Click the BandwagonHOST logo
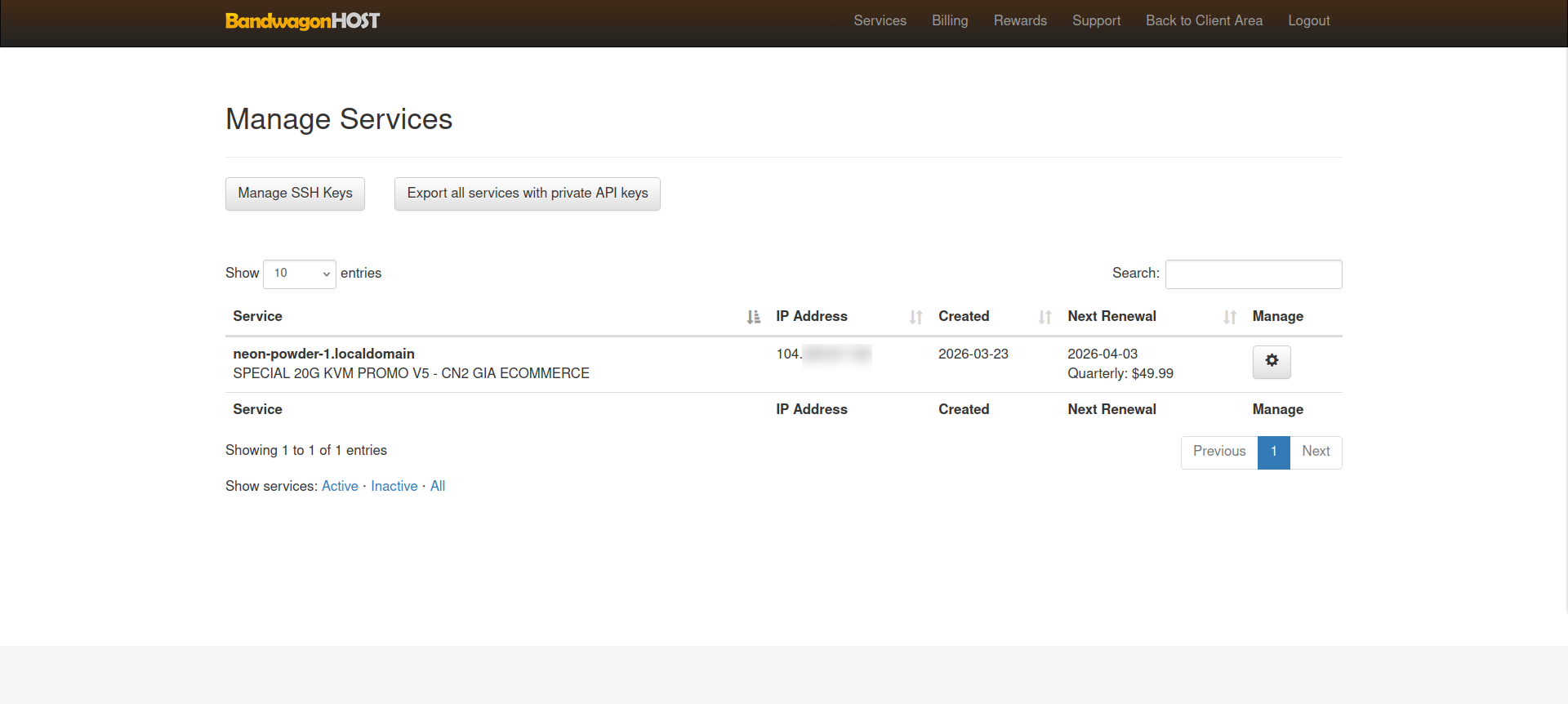Image resolution: width=1568 pixels, height=704 pixels. point(302,21)
